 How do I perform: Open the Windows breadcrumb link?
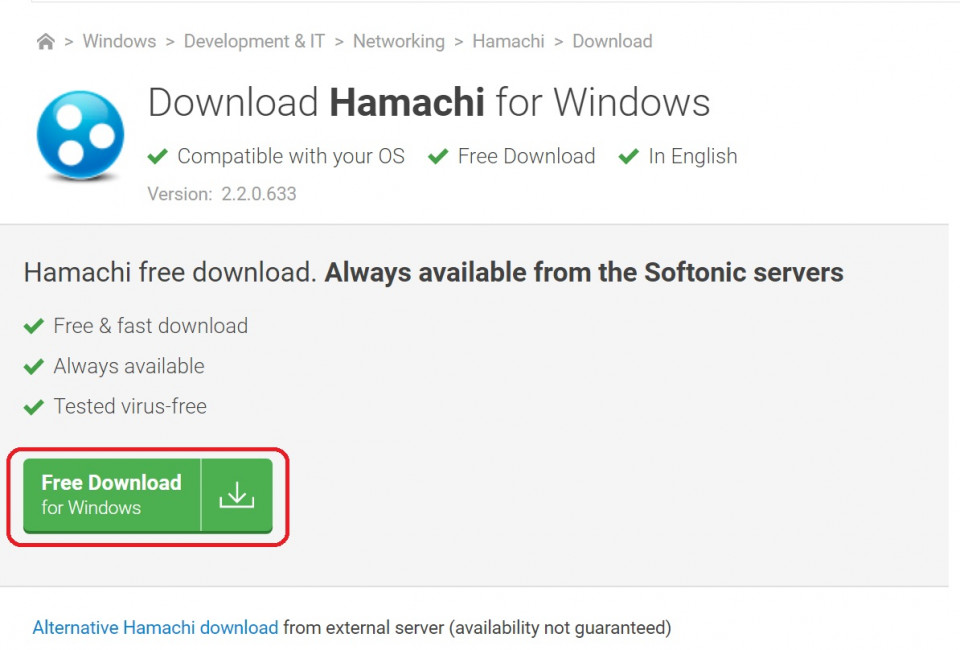(x=119, y=42)
